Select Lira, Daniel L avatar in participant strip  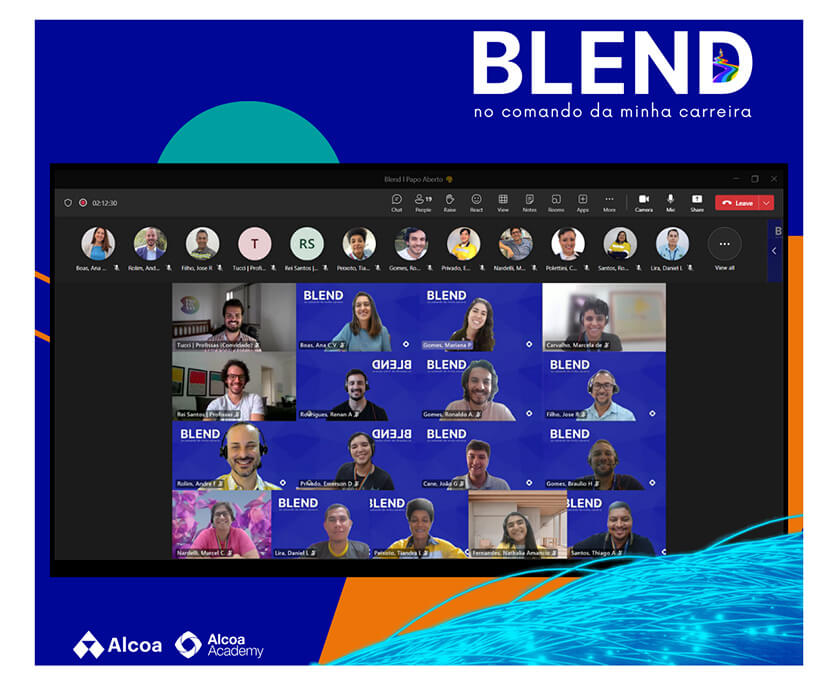[672, 244]
